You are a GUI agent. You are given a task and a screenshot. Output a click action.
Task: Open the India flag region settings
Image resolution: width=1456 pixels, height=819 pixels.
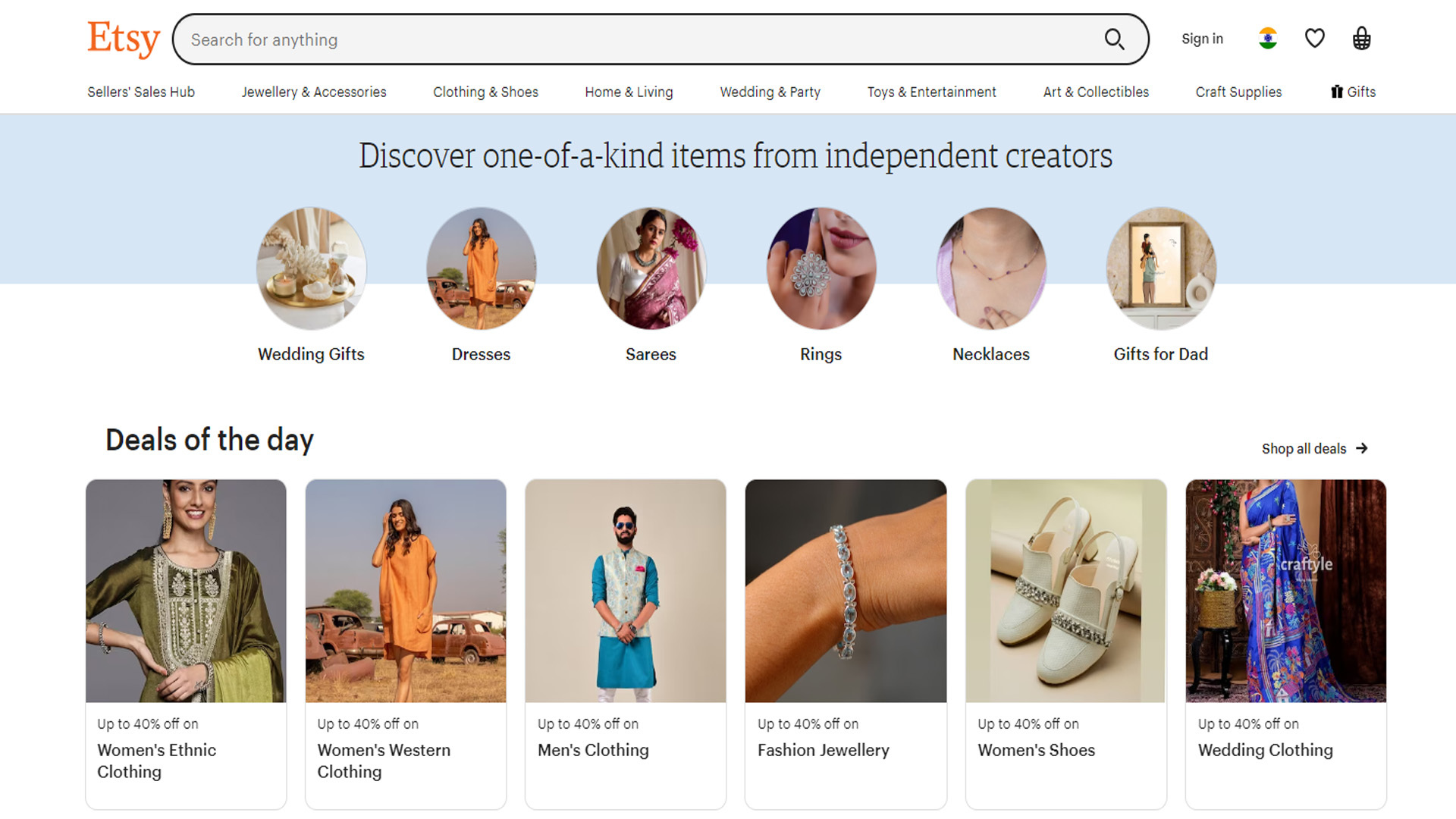click(1267, 39)
